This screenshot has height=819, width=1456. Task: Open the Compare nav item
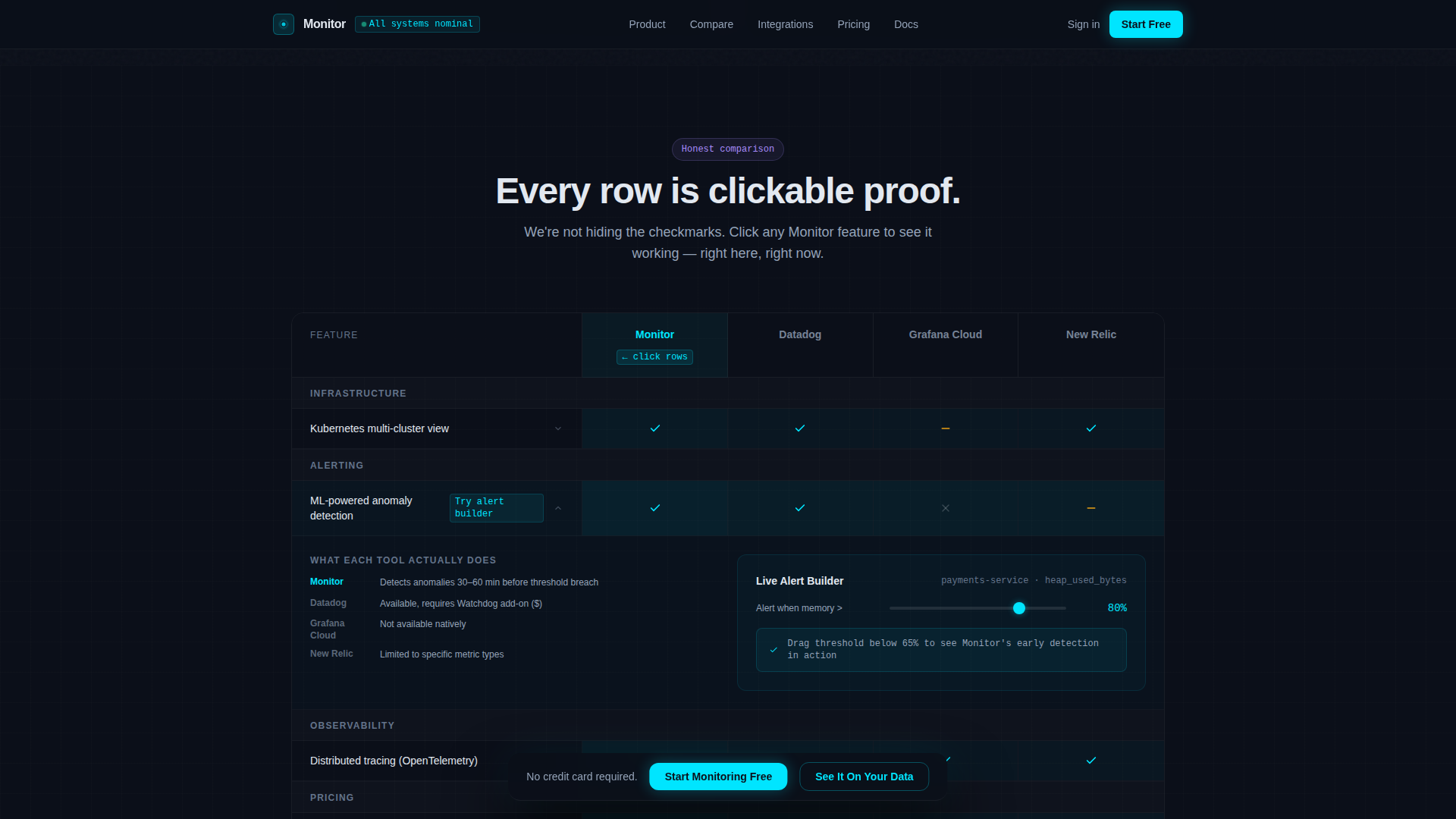711,24
